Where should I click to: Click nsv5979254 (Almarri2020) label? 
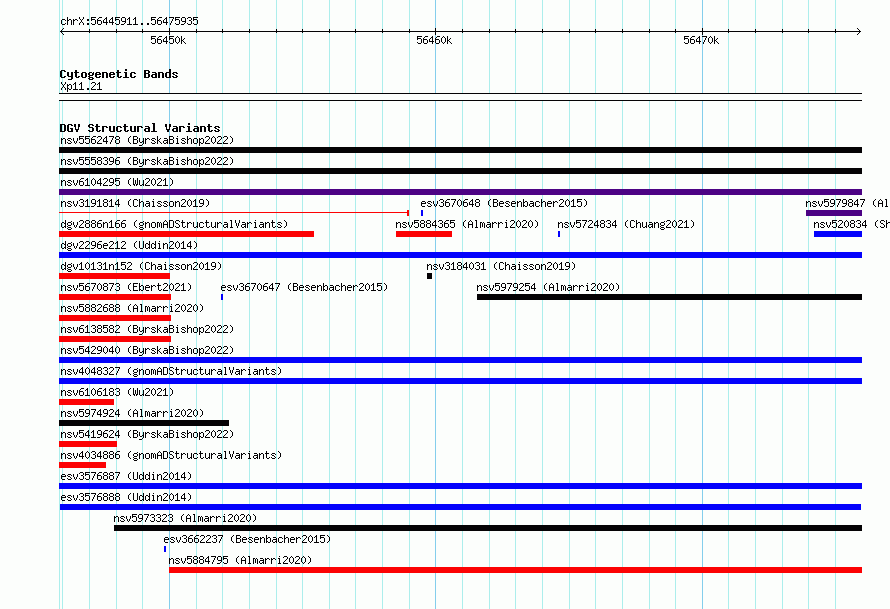(548, 287)
